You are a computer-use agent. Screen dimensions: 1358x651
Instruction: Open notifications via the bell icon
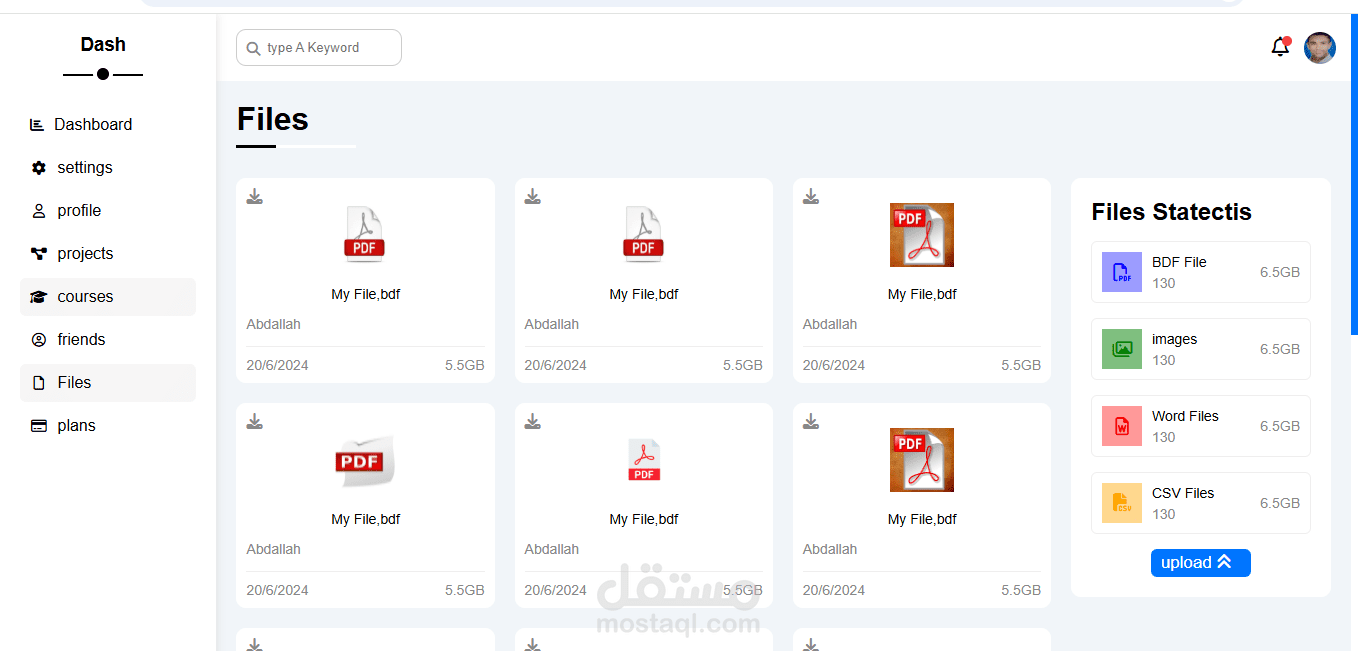[x=1280, y=47]
